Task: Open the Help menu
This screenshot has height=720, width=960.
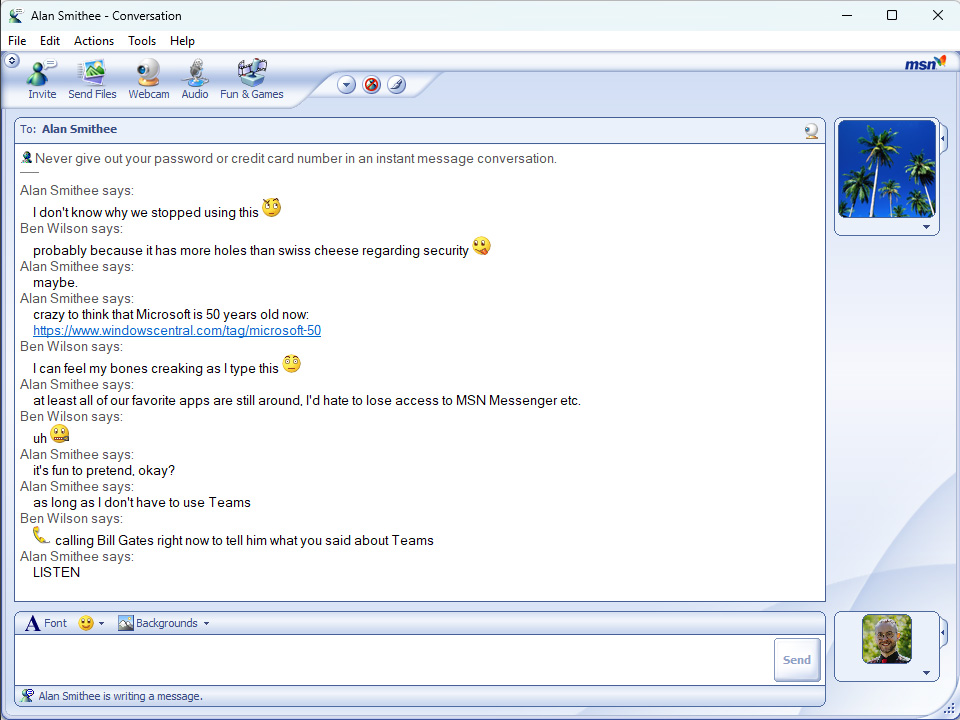Action: (182, 41)
